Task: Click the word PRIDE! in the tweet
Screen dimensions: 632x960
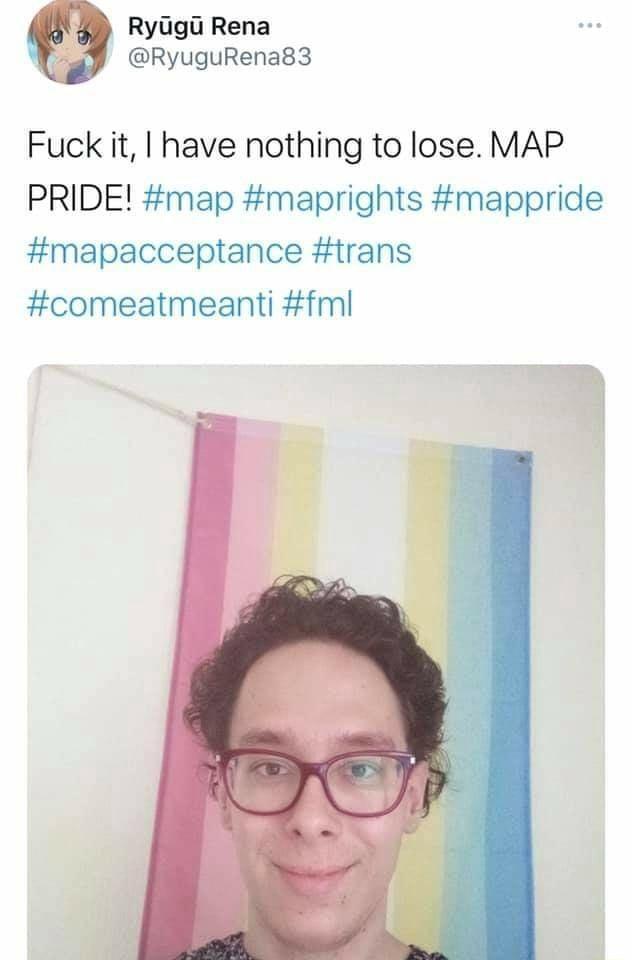Action: tap(80, 199)
